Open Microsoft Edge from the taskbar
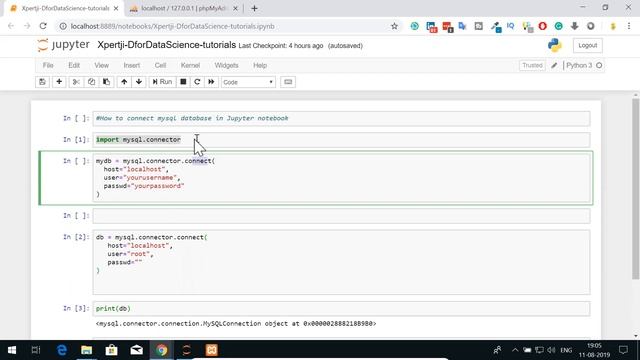Screen dimensions: 640x360 click(62, 350)
